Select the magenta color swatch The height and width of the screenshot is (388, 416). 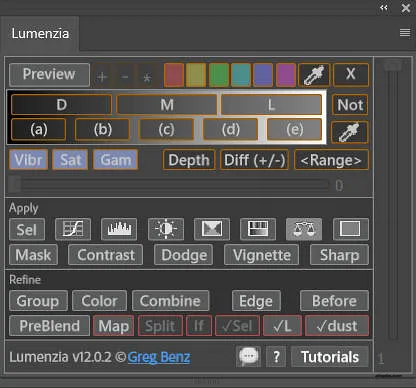coord(286,75)
